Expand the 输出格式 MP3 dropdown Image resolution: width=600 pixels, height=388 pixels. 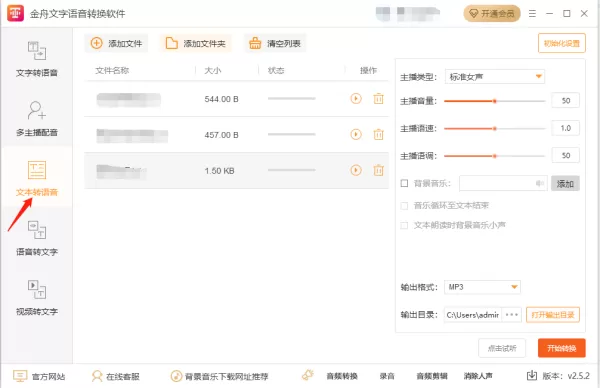(482, 287)
